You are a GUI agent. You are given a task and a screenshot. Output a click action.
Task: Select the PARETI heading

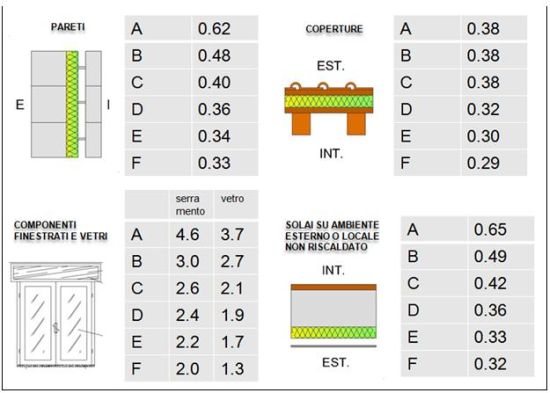(68, 27)
